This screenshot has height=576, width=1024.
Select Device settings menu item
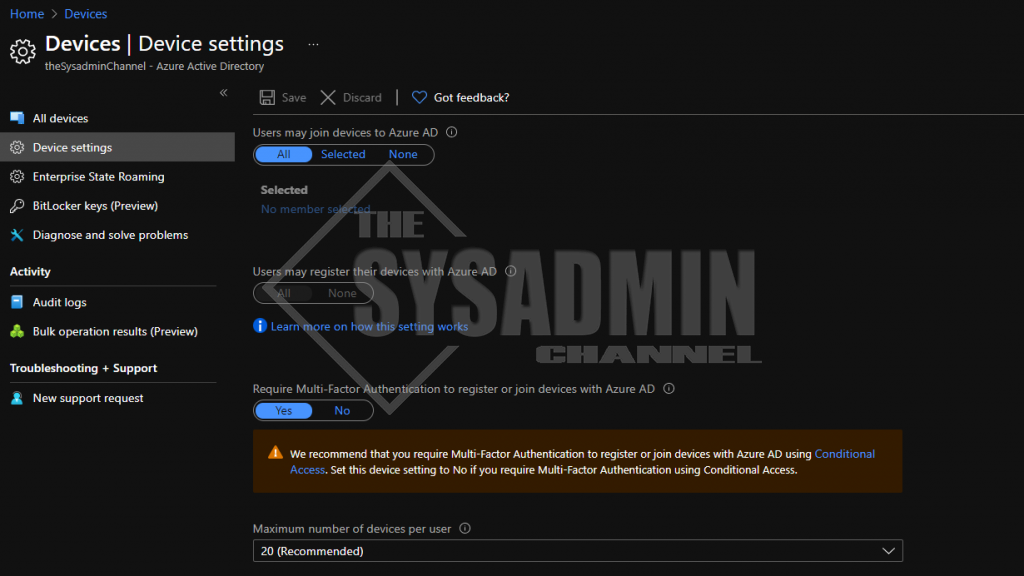coord(118,148)
